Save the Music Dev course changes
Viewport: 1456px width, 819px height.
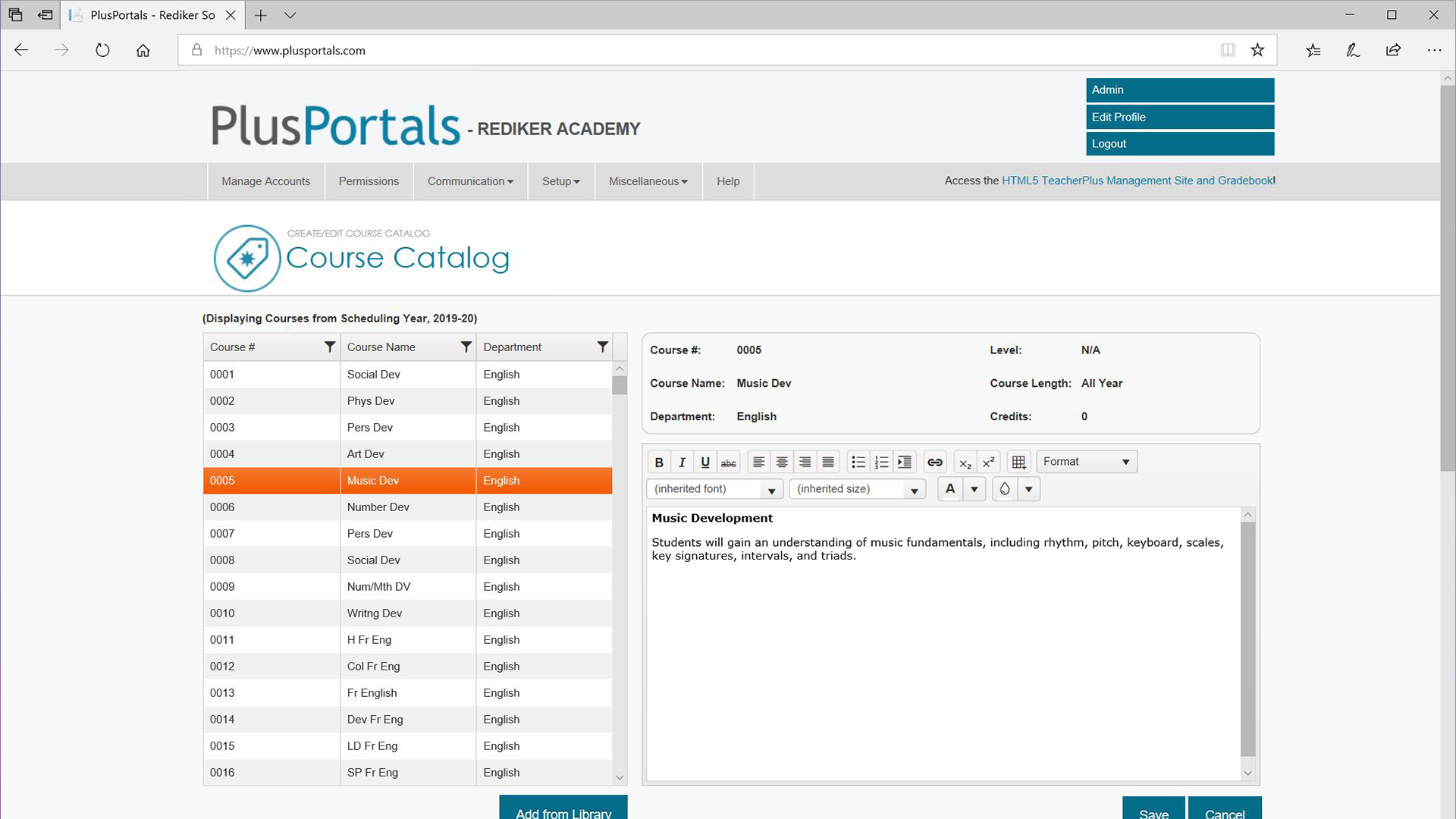[1153, 811]
